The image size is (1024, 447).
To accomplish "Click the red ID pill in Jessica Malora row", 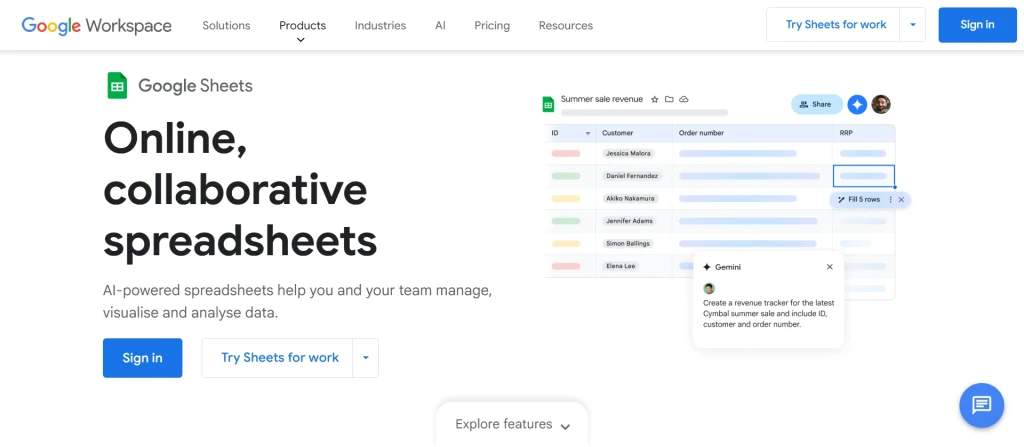I will click(x=566, y=154).
